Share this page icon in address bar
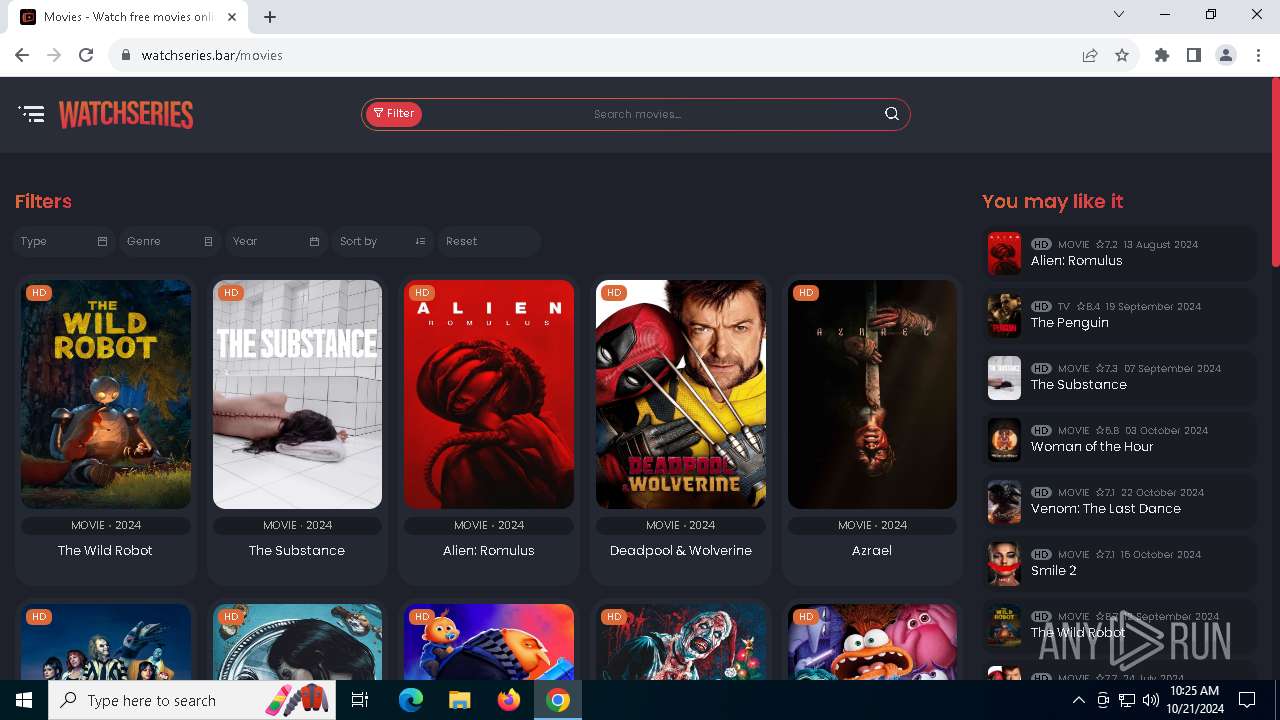 pyautogui.click(x=1090, y=56)
